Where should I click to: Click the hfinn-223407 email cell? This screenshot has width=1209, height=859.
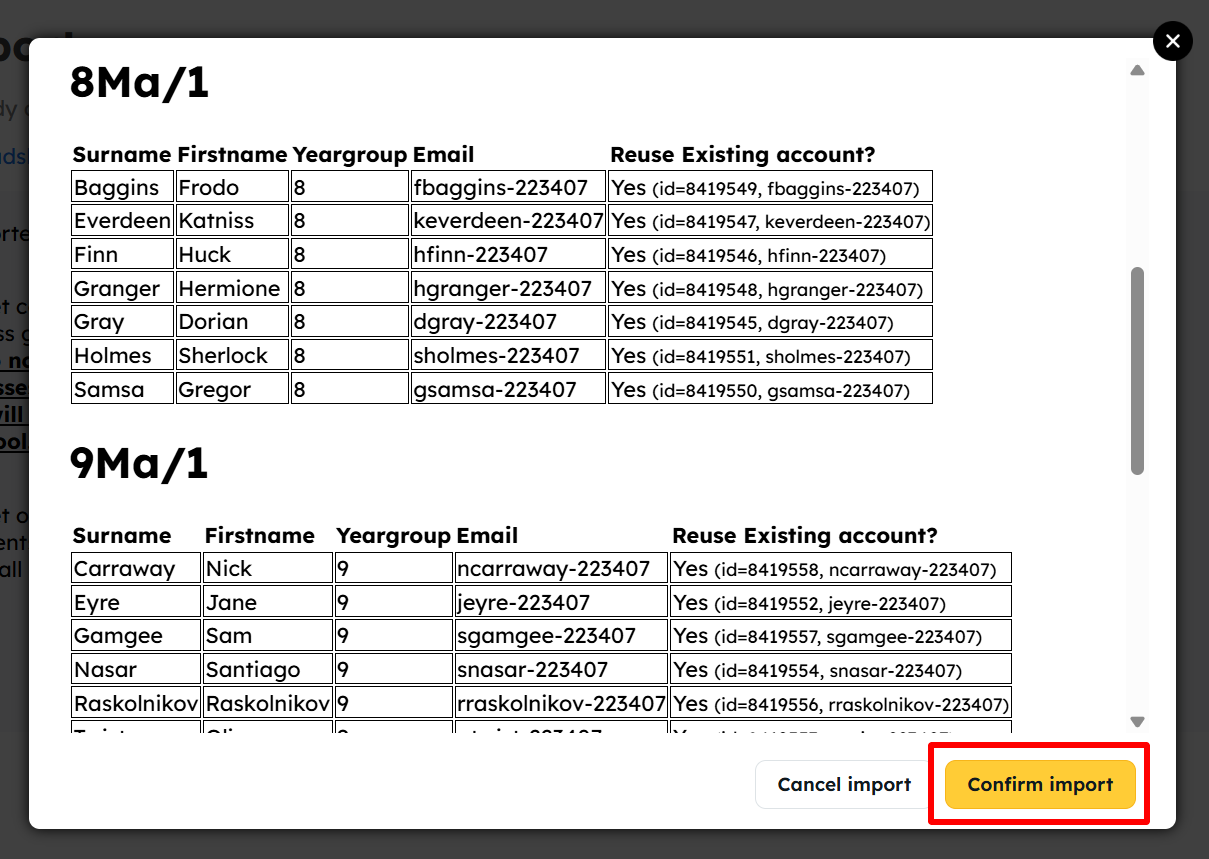509,254
